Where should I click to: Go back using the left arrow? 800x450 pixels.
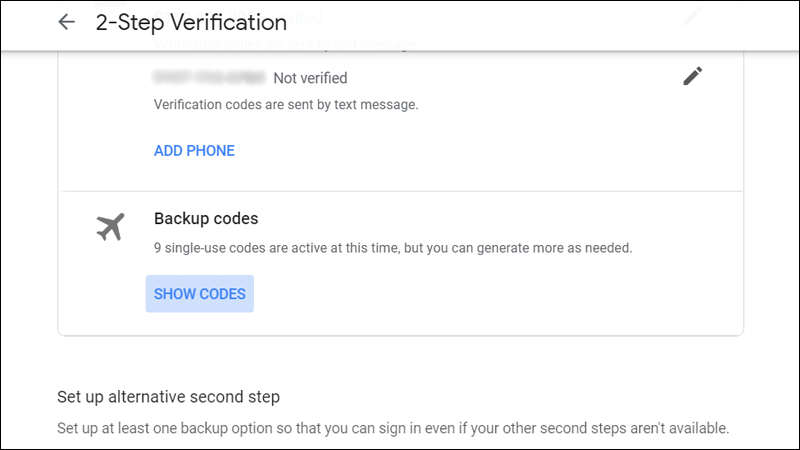click(66, 22)
